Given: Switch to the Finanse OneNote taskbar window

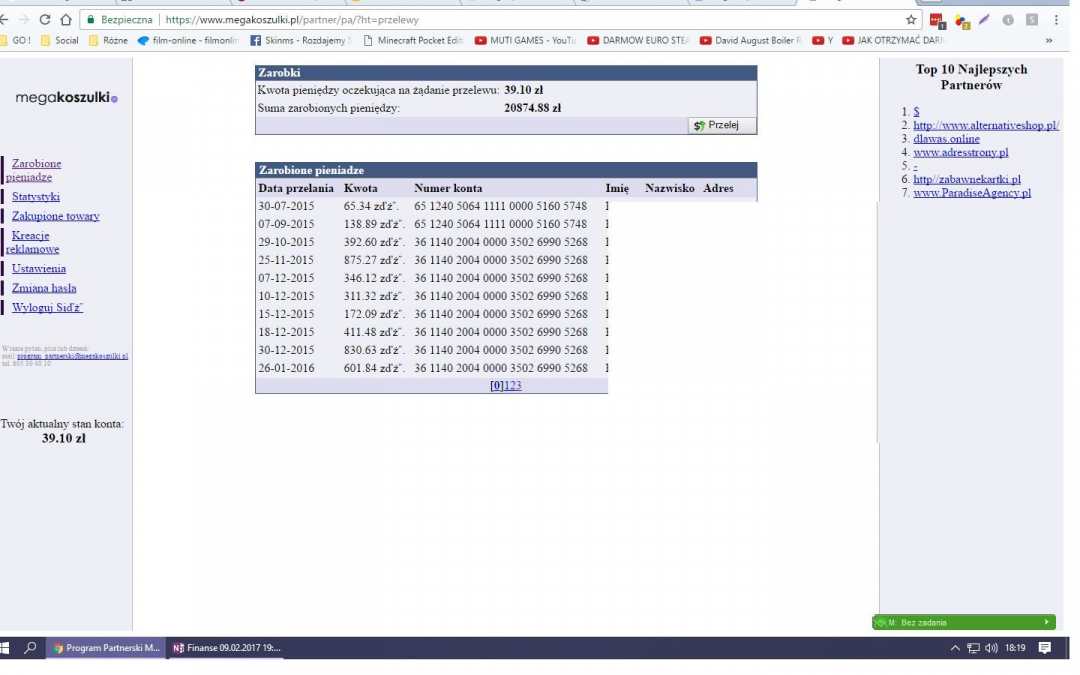Looking at the screenshot, I should tap(227, 648).
